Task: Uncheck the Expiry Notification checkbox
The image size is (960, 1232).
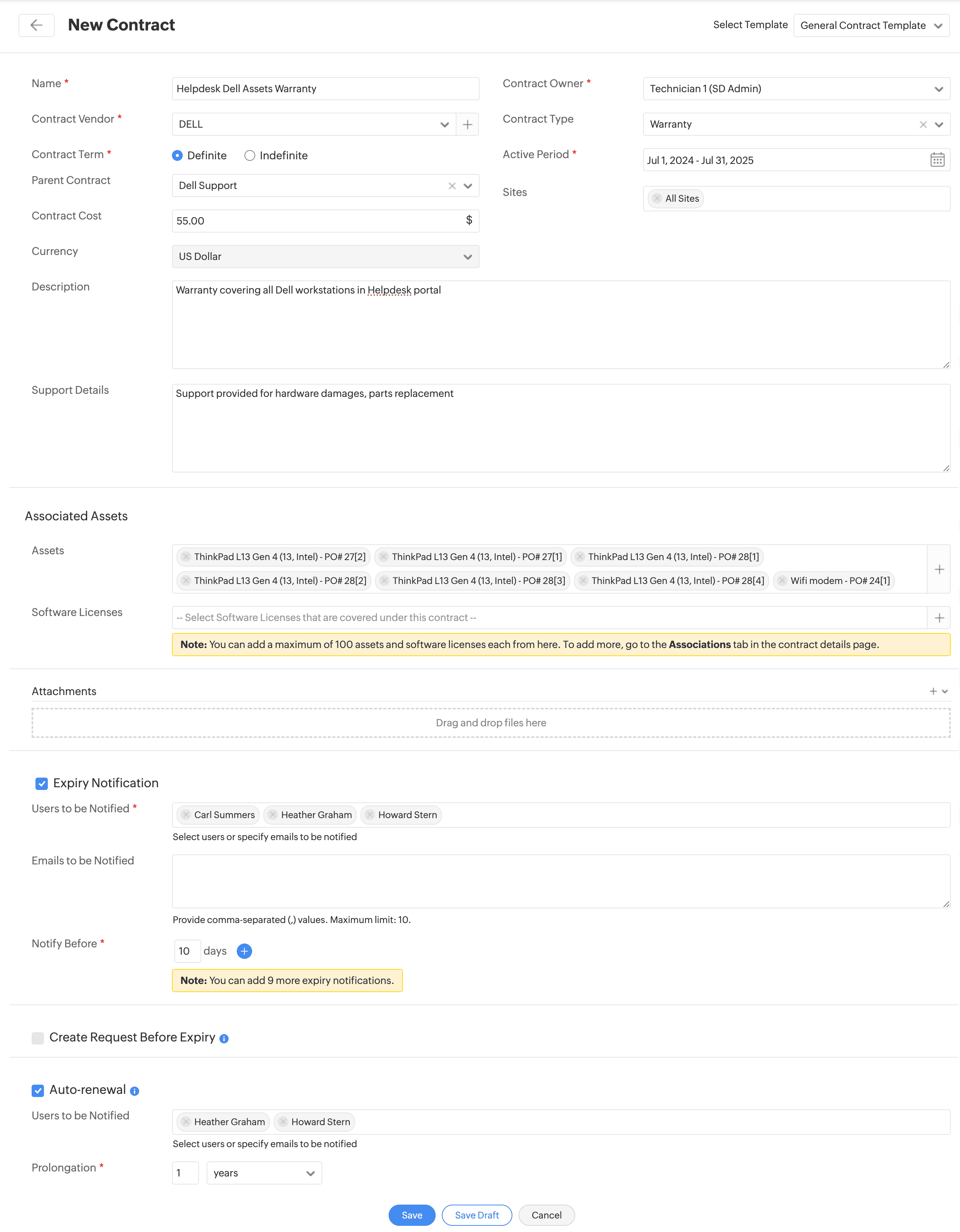Action: point(42,783)
